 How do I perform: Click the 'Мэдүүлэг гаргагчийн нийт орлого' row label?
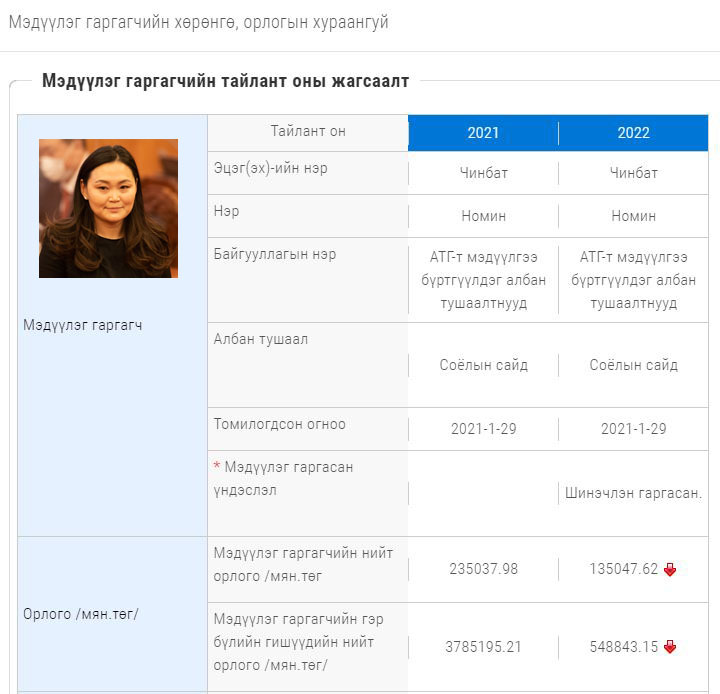click(303, 564)
